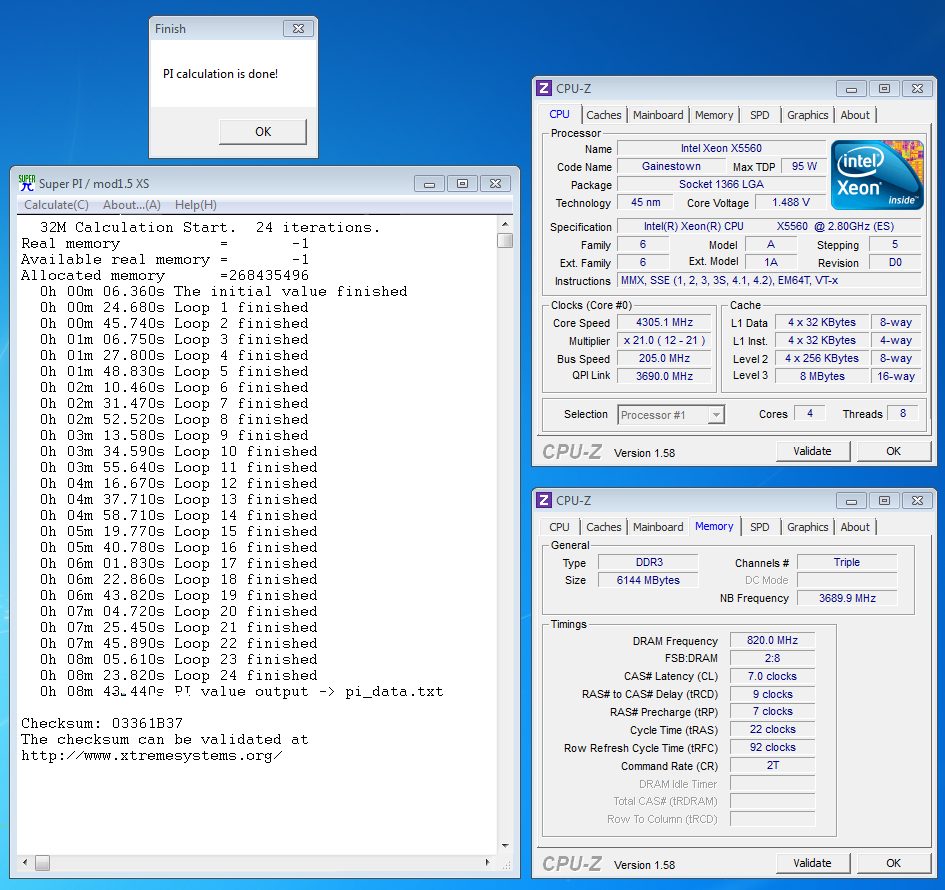Click the empty DRAM Idle Timer field
Screen dimensions: 945x890
(x=772, y=783)
